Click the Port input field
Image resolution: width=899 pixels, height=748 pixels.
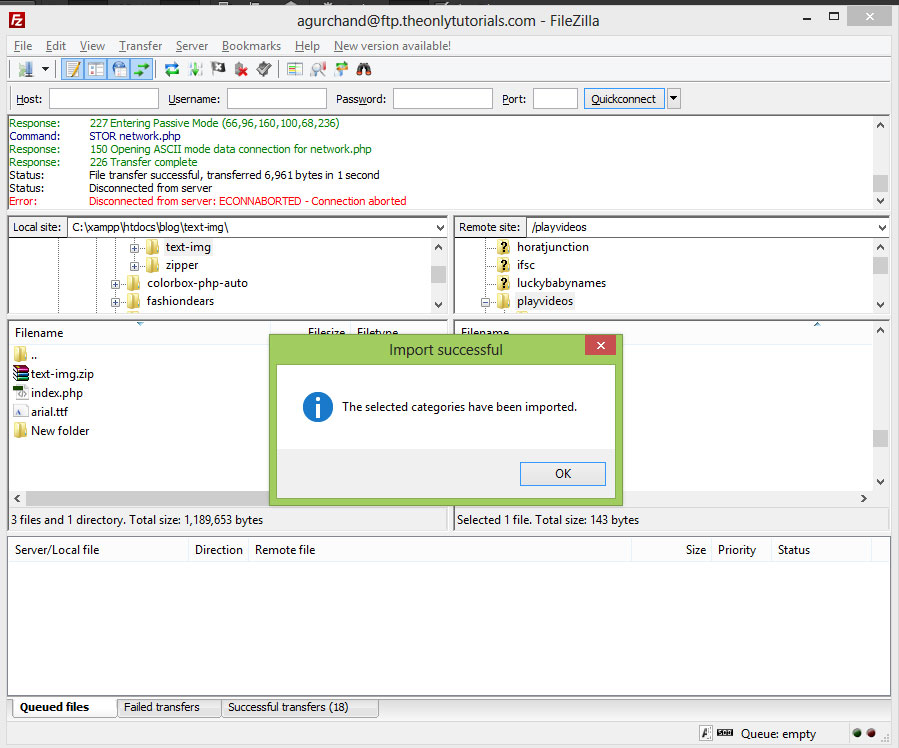pos(555,99)
